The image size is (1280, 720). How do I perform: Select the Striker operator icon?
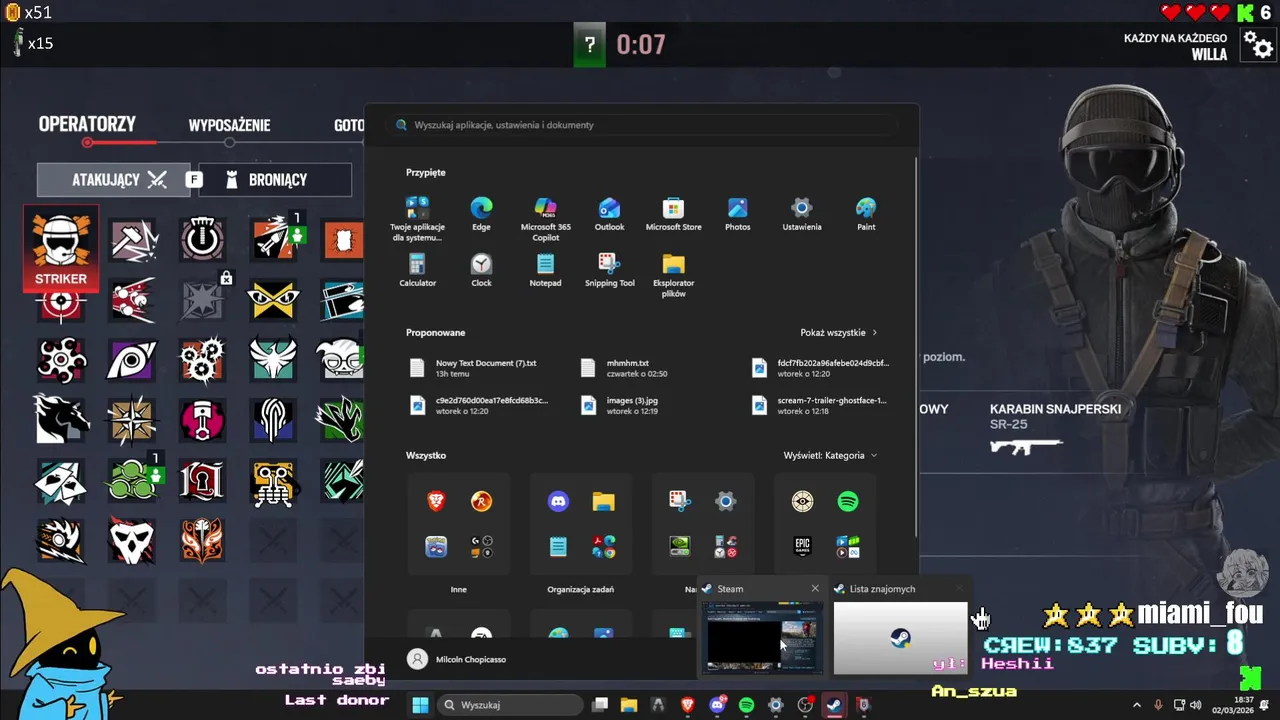coord(61,249)
